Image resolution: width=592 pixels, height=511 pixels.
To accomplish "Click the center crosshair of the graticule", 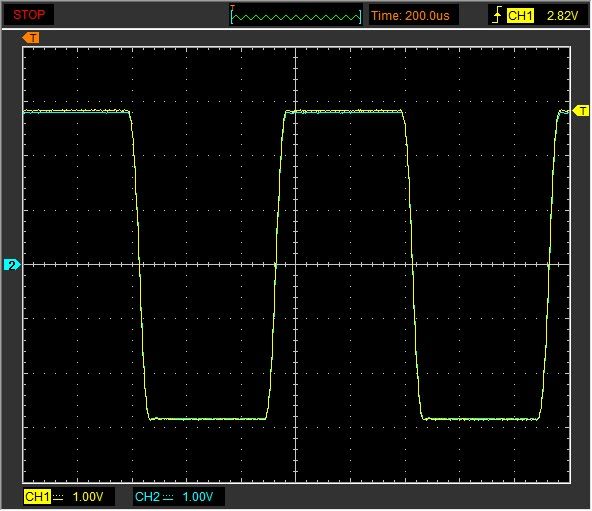I will point(296,265).
